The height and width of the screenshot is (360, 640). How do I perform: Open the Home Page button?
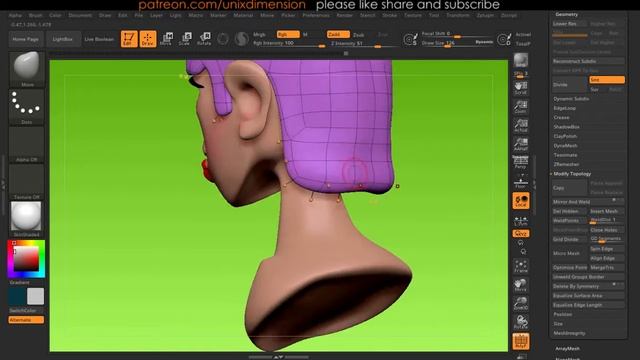[25, 39]
